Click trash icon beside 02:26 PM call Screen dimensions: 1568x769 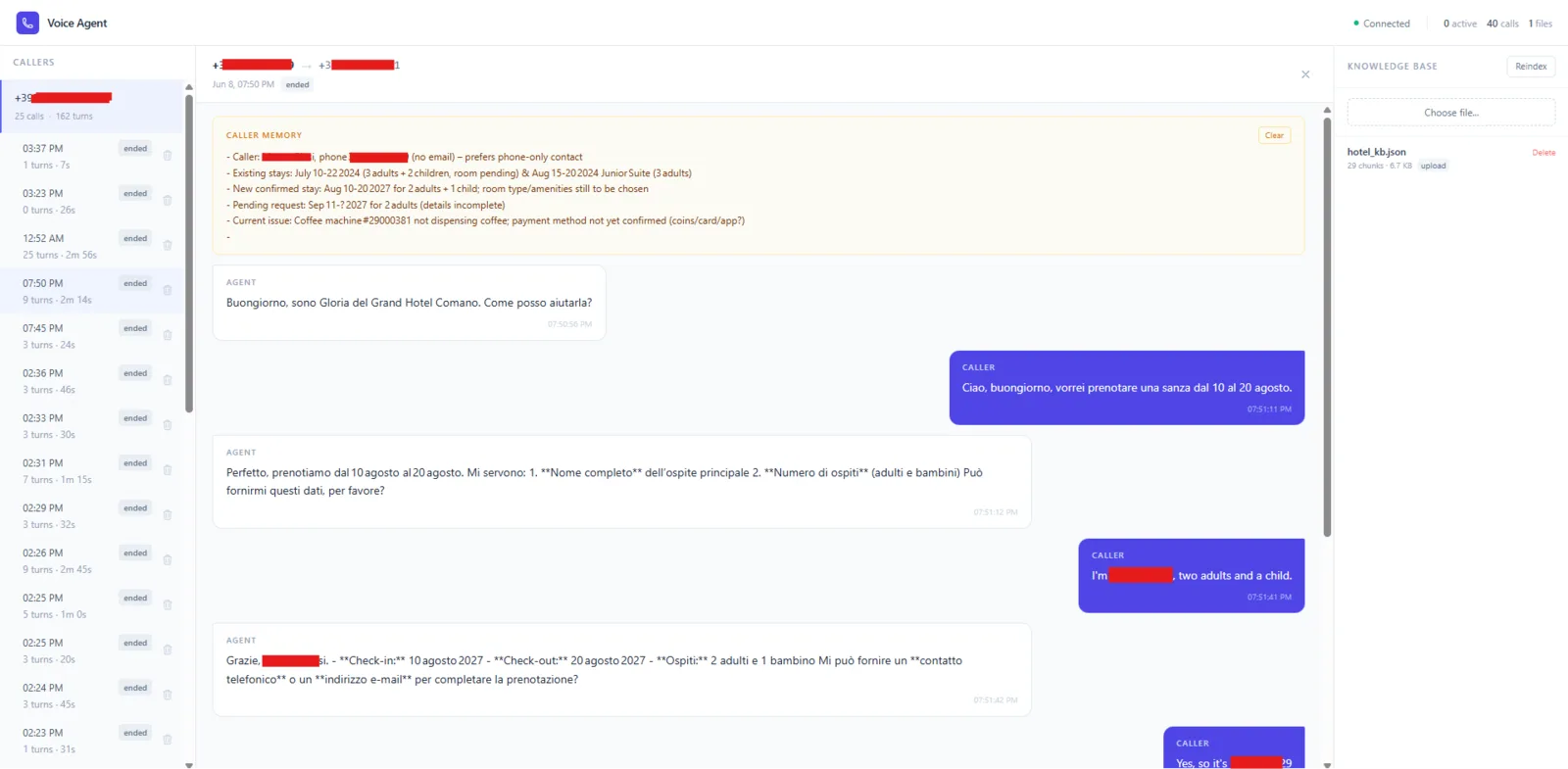click(168, 560)
